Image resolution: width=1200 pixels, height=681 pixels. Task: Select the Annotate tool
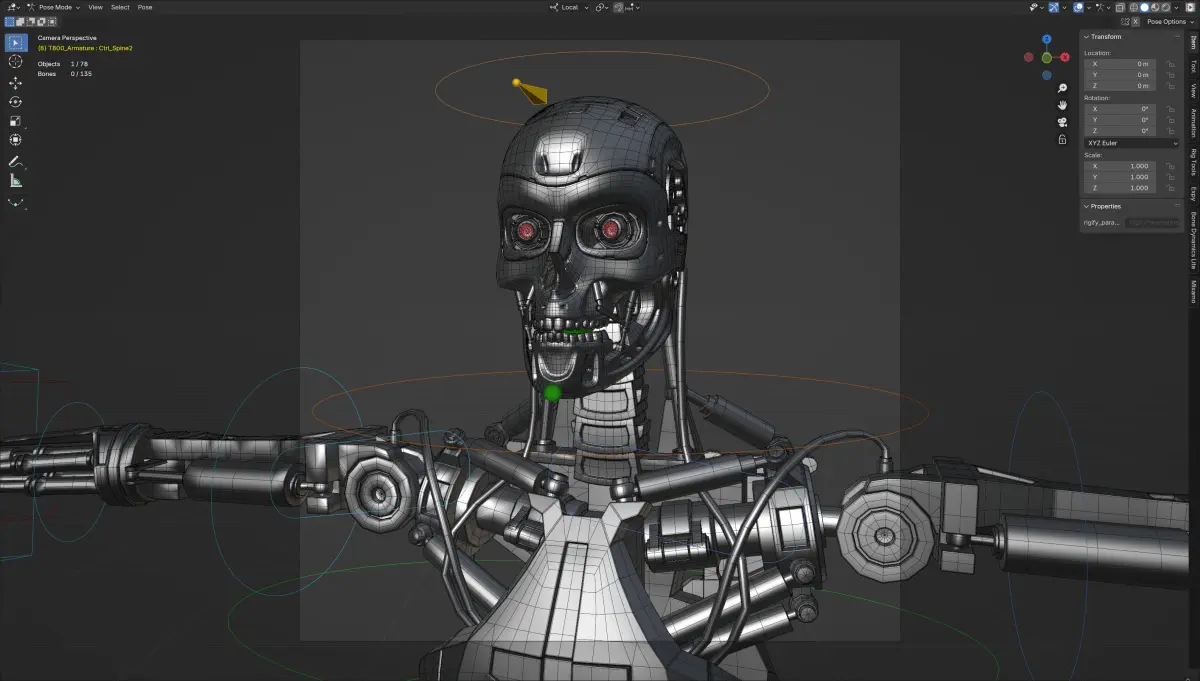tap(16, 161)
